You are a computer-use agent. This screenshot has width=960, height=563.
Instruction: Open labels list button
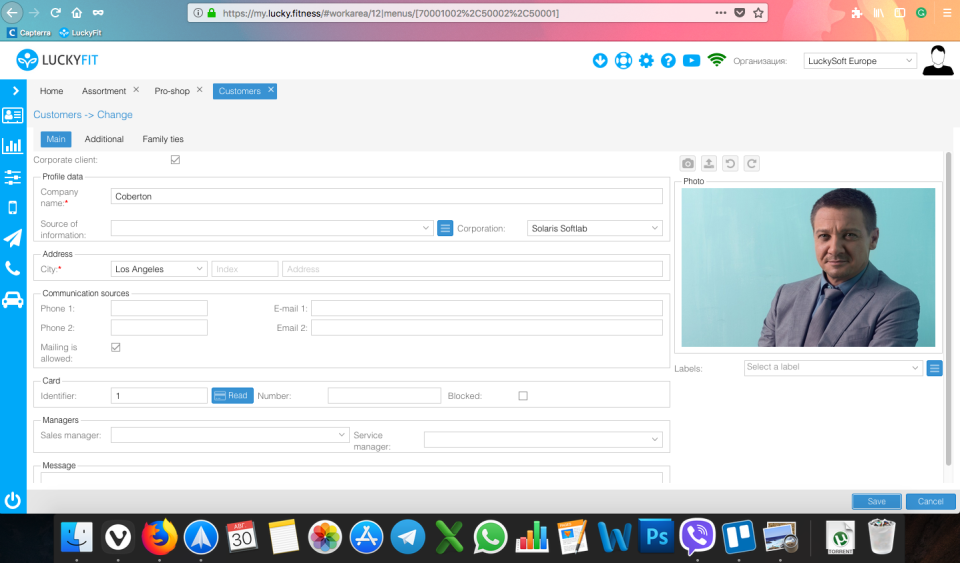coord(934,368)
